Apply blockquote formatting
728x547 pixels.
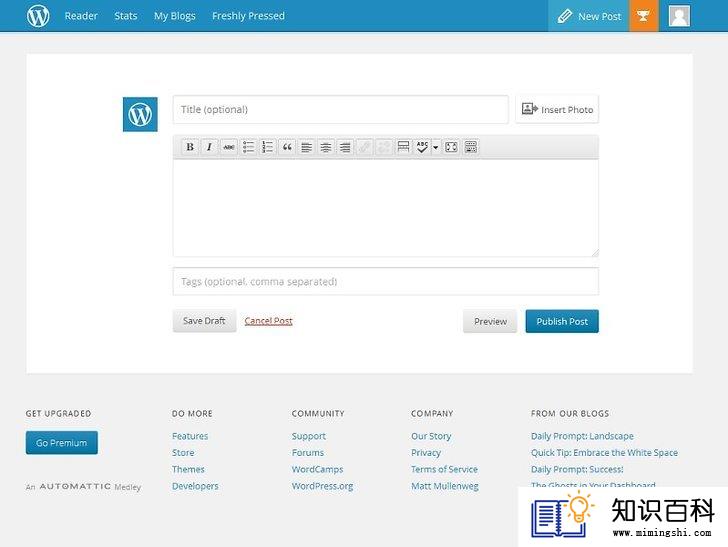coord(287,147)
